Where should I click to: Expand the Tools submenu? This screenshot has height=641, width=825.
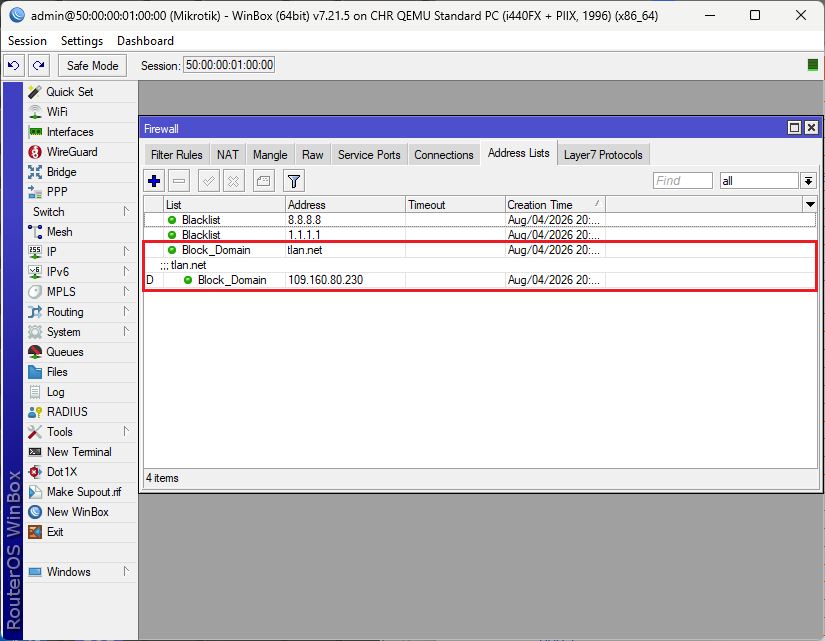pos(81,432)
